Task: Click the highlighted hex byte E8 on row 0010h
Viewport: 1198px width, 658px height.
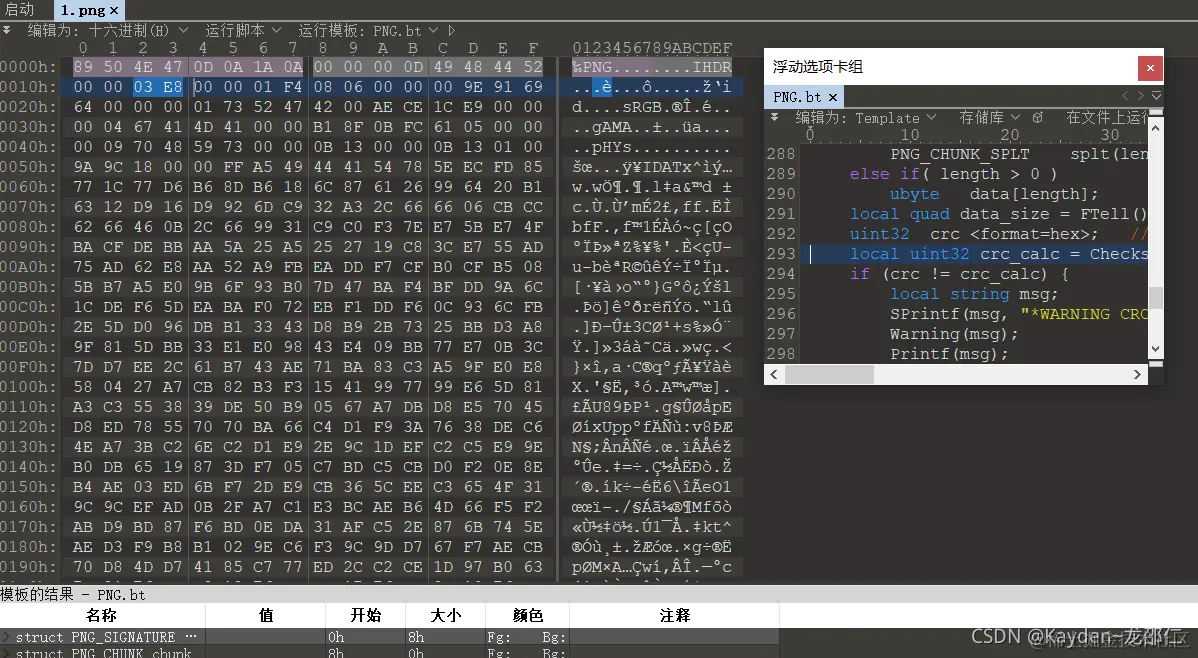Action: [173, 87]
